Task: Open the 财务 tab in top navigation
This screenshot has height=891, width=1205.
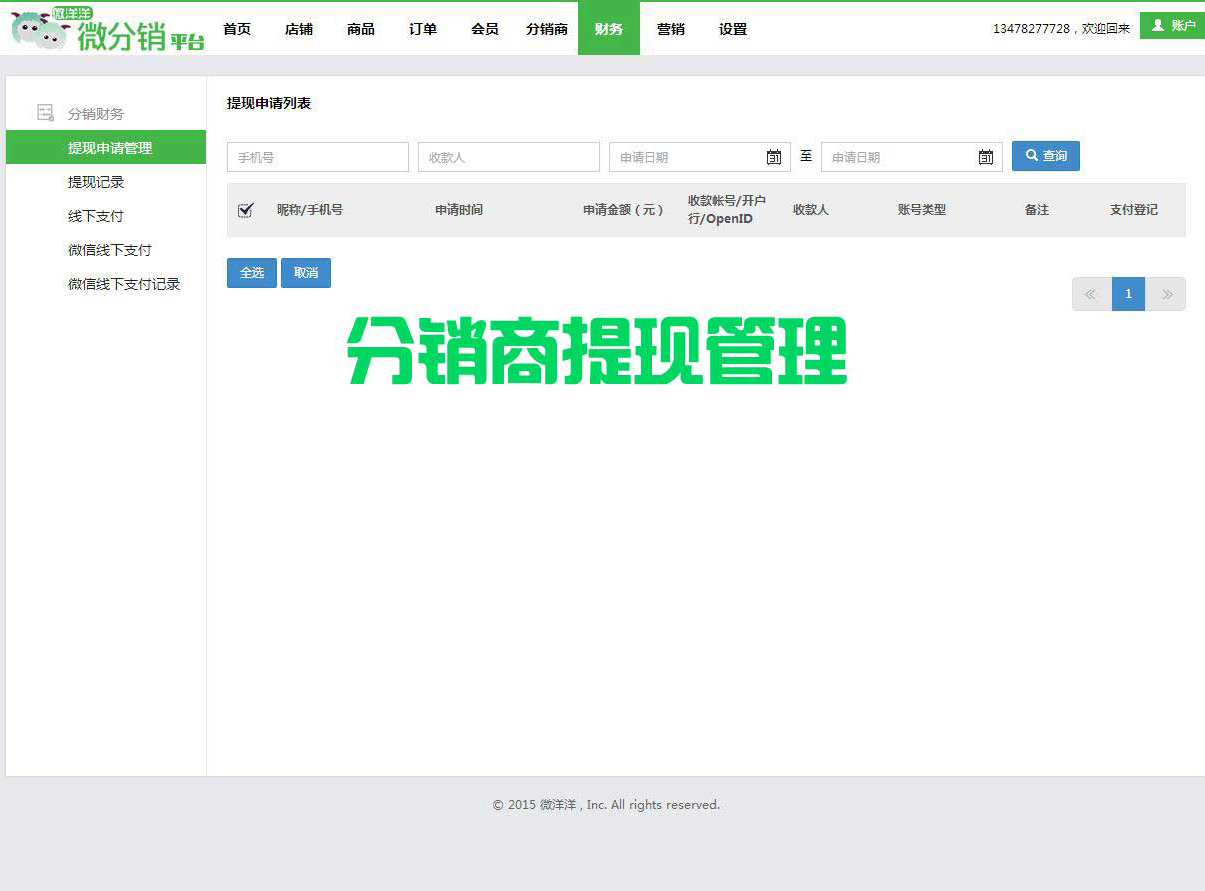Action: 608,29
